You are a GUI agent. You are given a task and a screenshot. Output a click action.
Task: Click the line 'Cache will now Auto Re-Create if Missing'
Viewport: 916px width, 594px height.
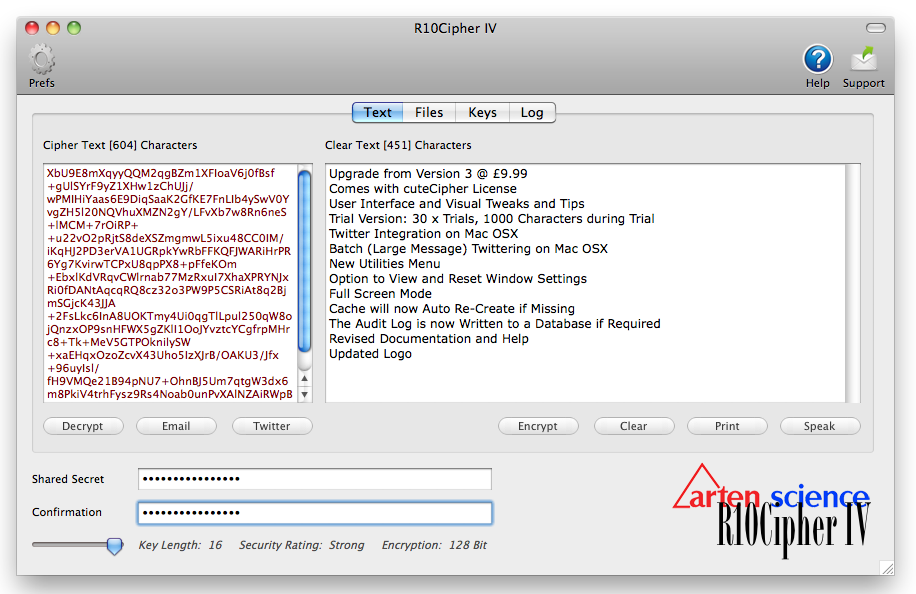pyautogui.click(x=452, y=308)
